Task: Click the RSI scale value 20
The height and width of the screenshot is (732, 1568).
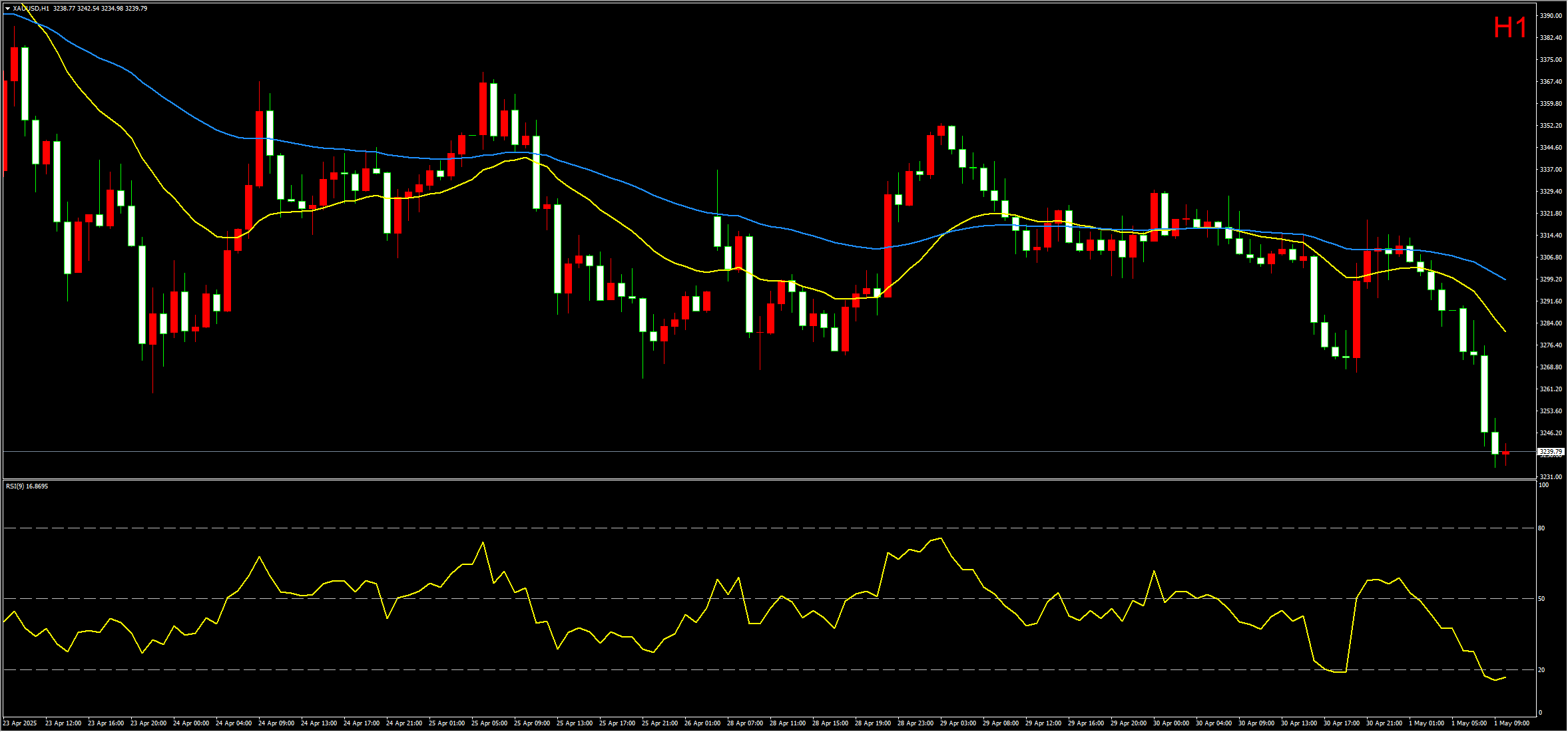Action: click(1541, 670)
